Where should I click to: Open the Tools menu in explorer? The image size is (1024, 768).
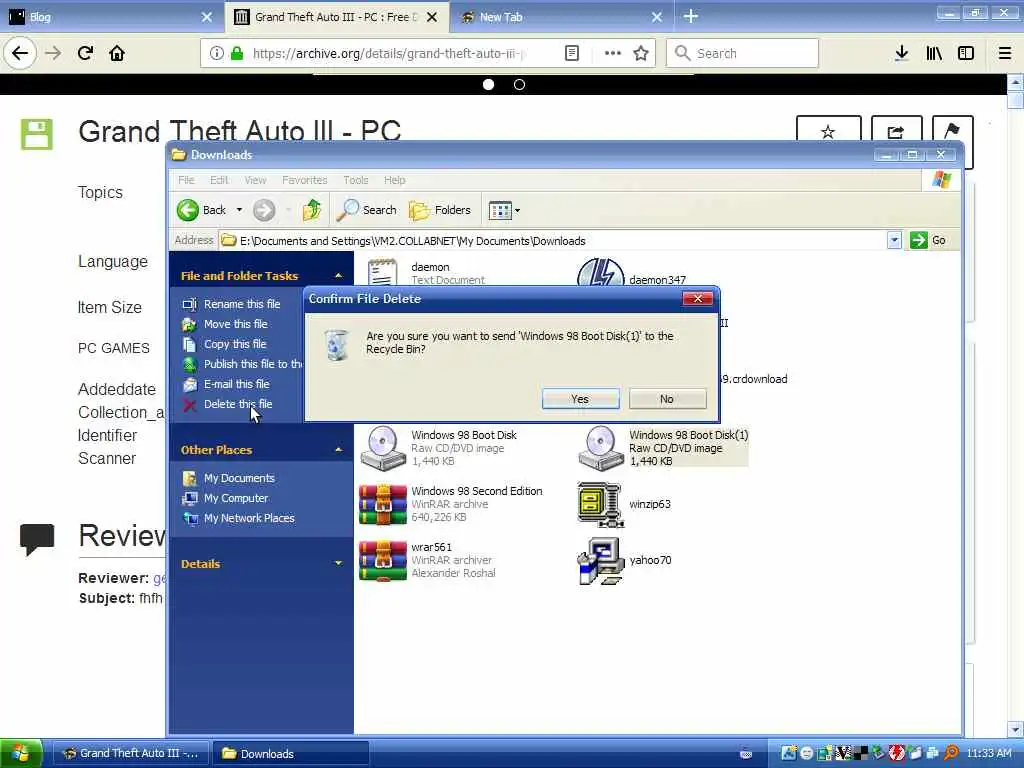click(x=355, y=180)
